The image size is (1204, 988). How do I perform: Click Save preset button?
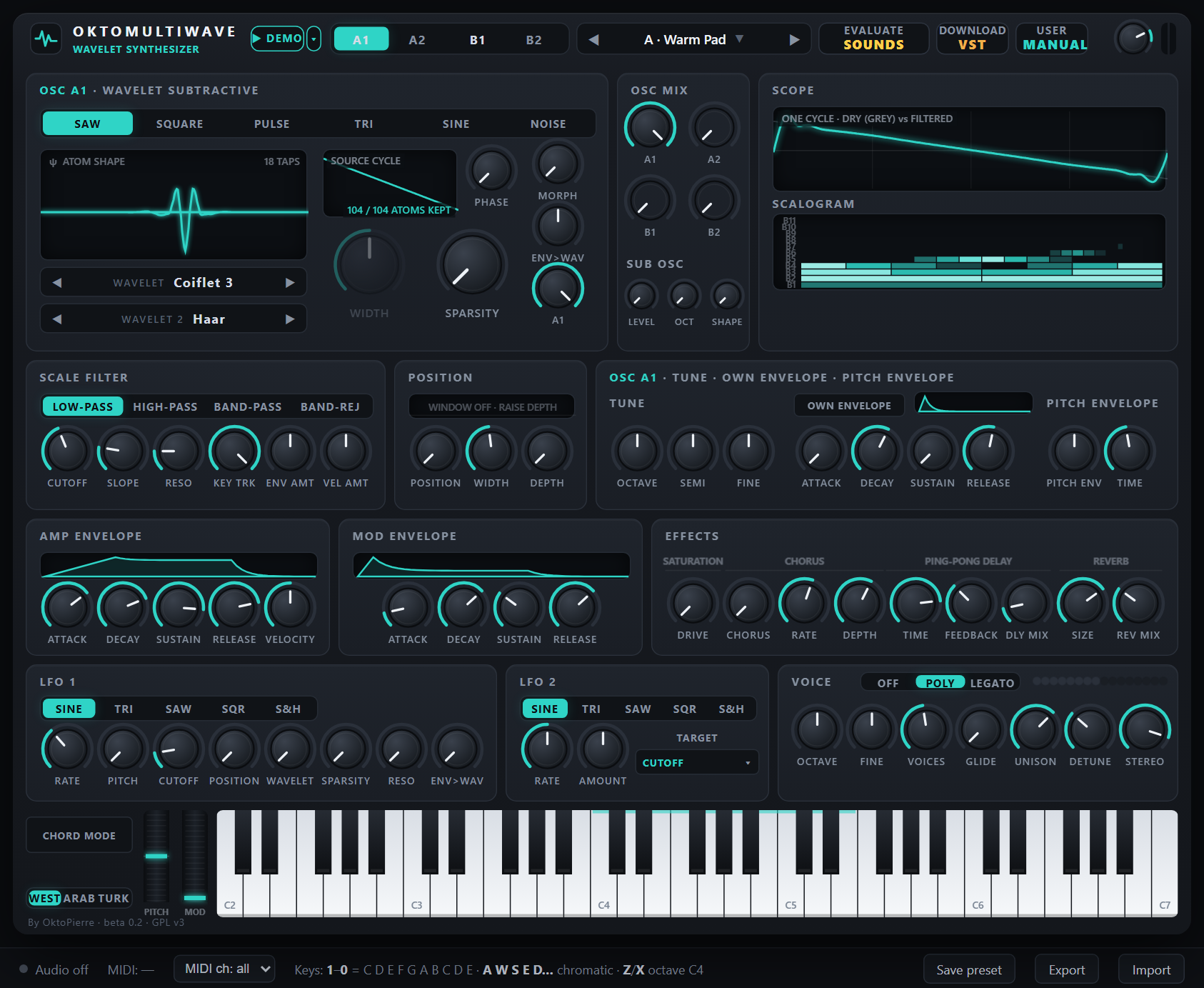[x=969, y=970]
